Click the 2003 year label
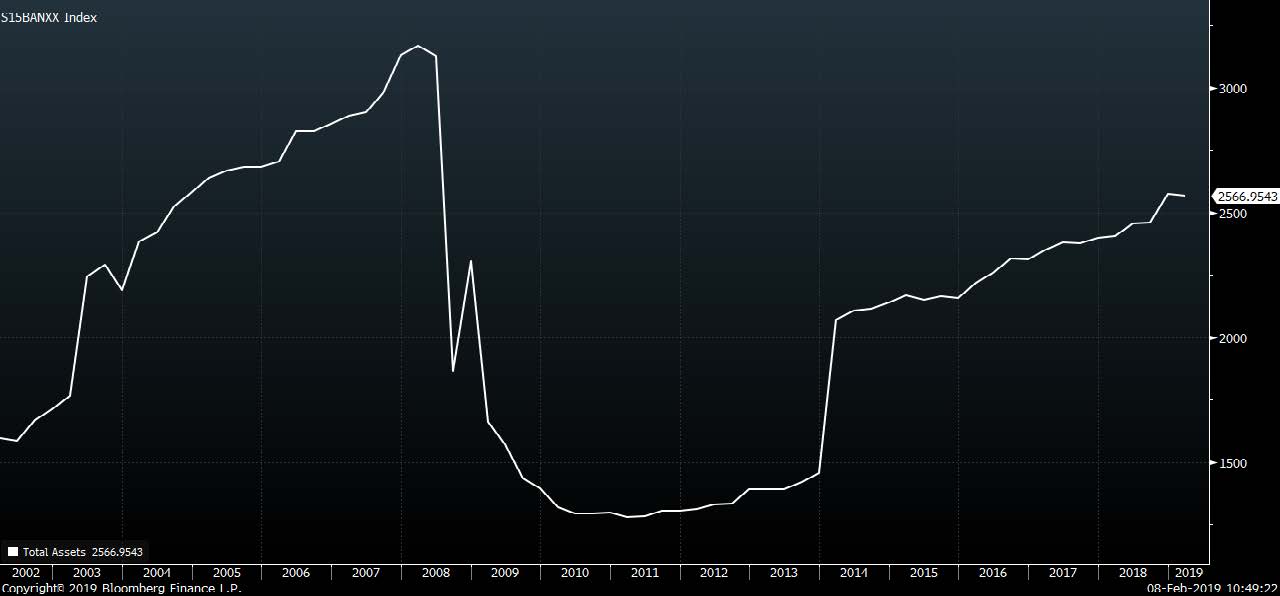Viewport: 1280px width, 596px height. pyautogui.click(x=87, y=573)
